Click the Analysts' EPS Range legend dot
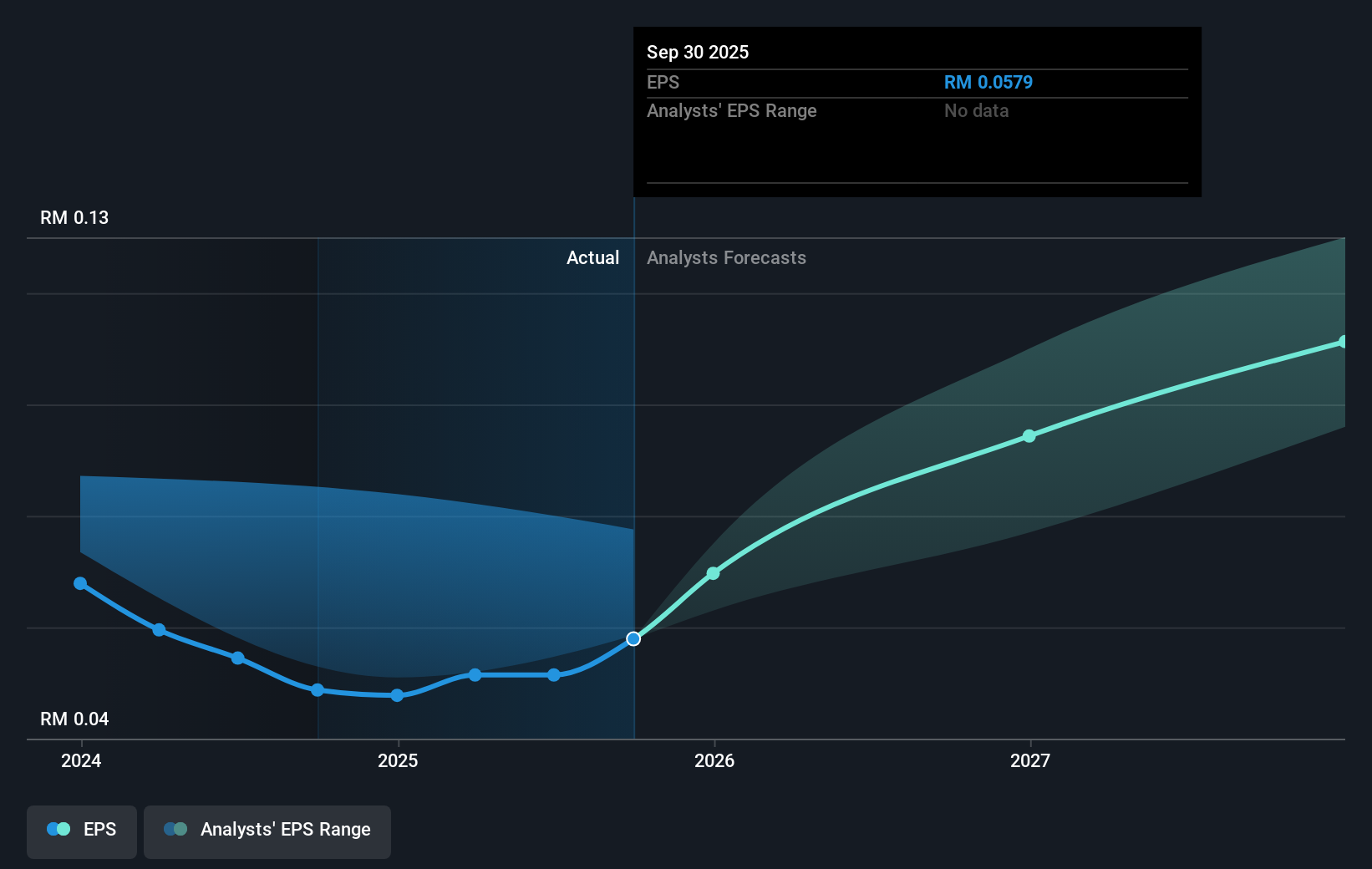The width and height of the screenshot is (1372, 869). (175, 828)
